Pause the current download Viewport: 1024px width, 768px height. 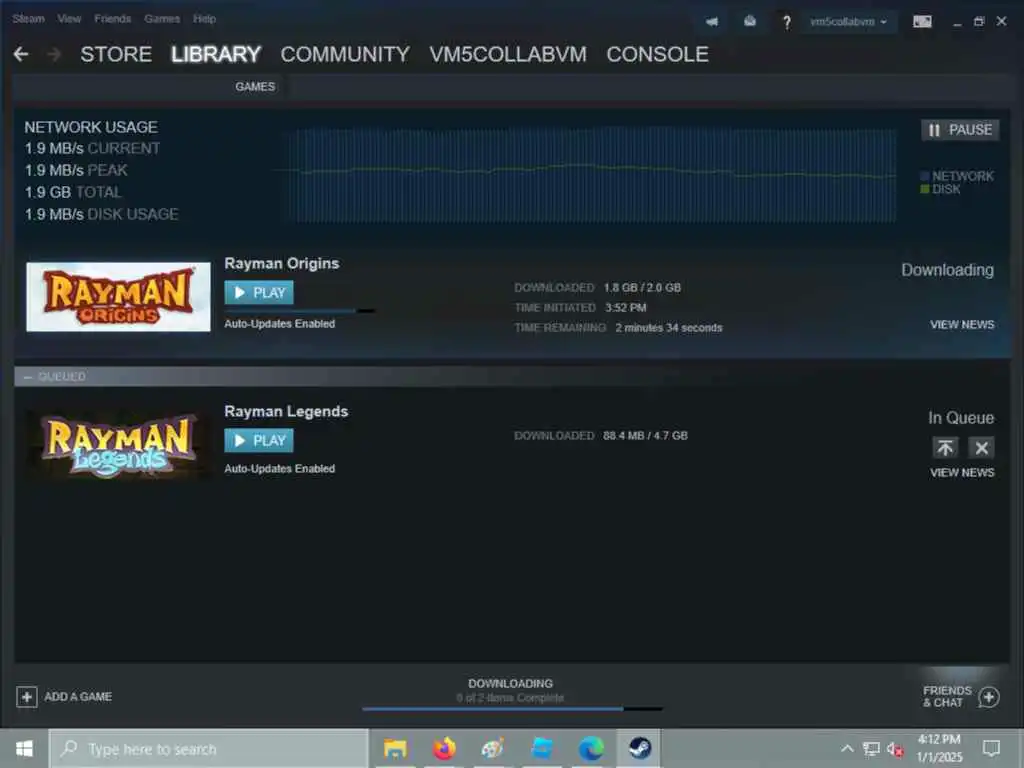click(960, 130)
